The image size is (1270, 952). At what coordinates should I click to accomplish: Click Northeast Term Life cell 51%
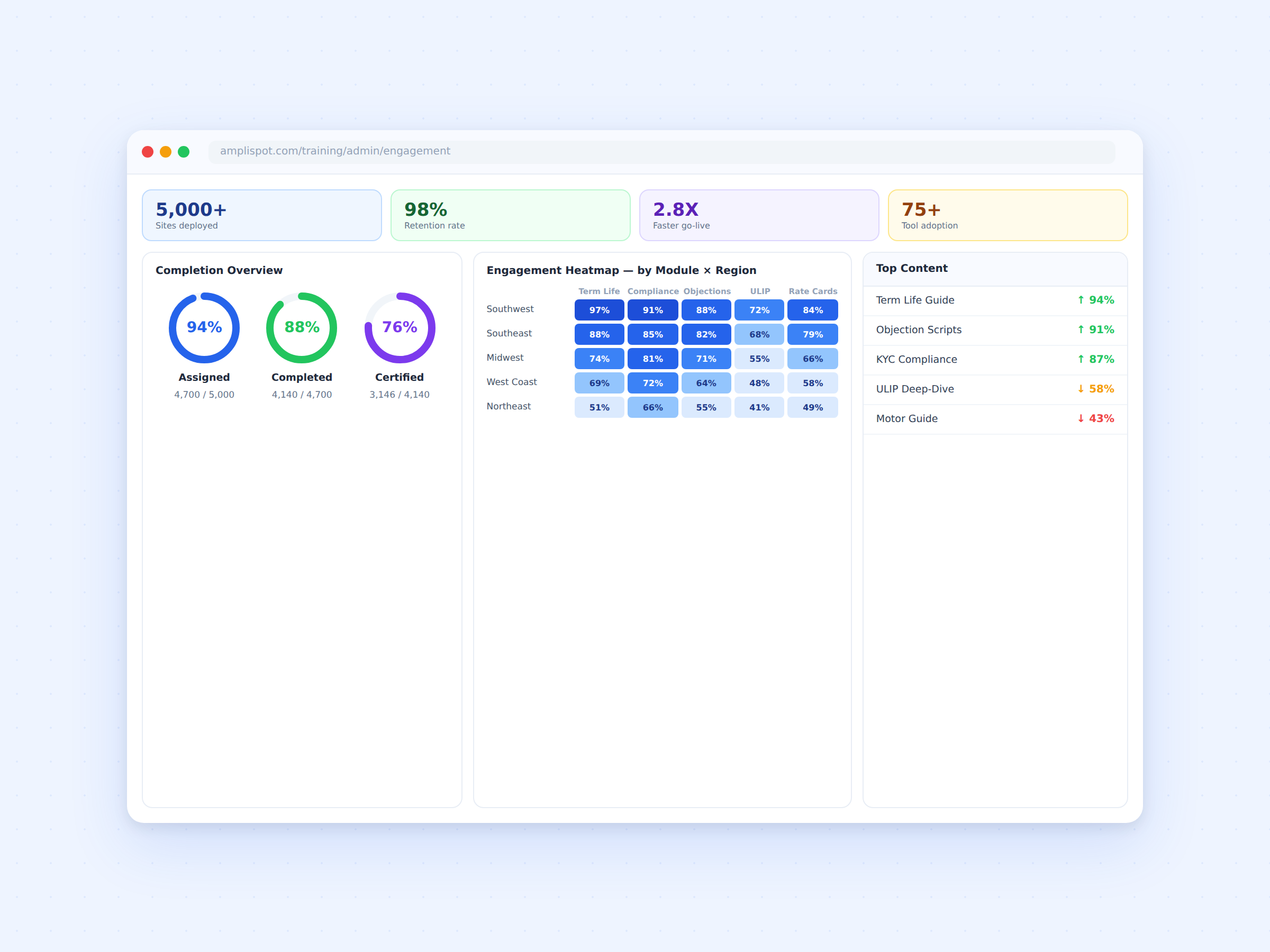[x=600, y=407]
